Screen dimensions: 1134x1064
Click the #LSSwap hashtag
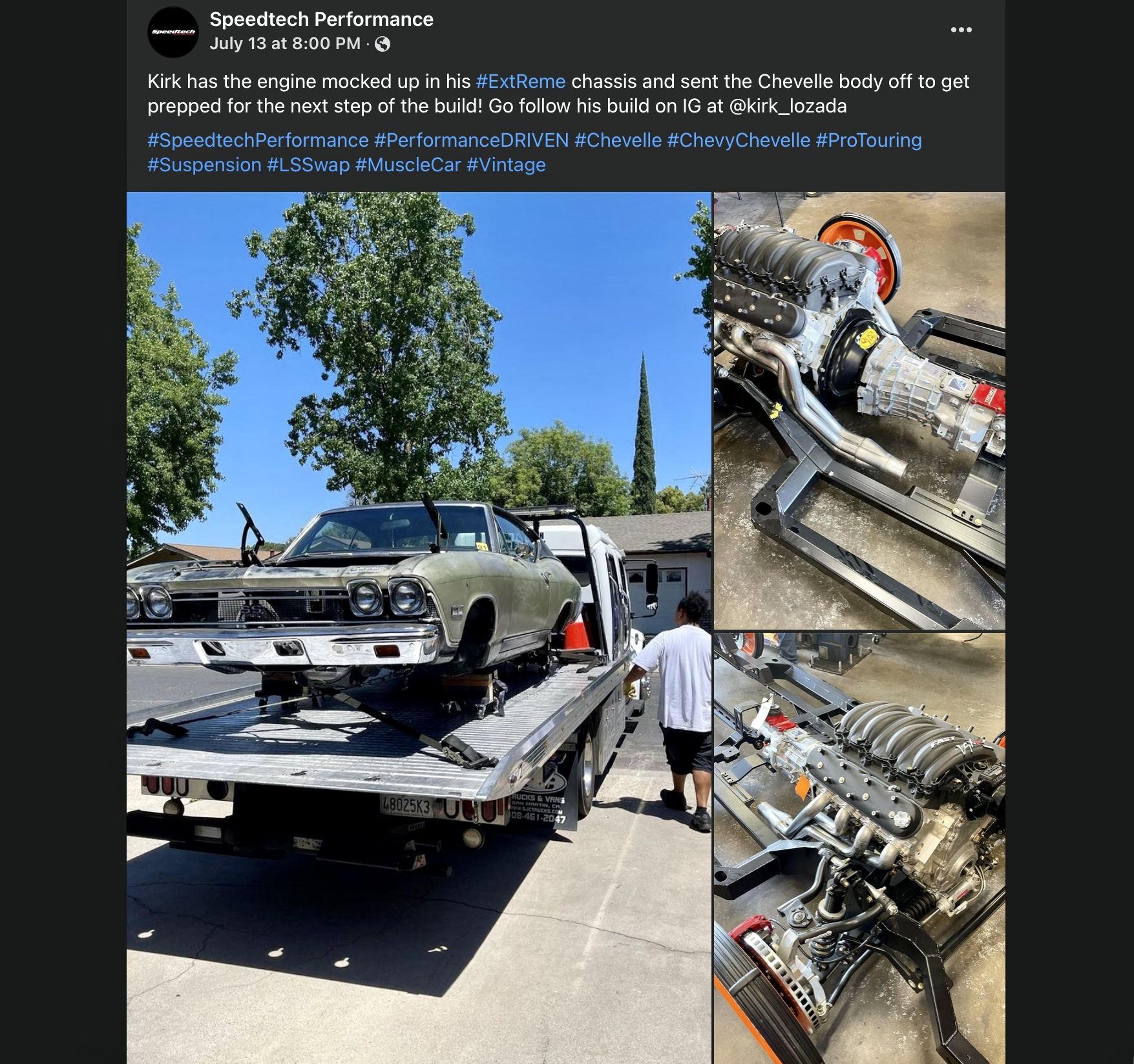(x=308, y=165)
